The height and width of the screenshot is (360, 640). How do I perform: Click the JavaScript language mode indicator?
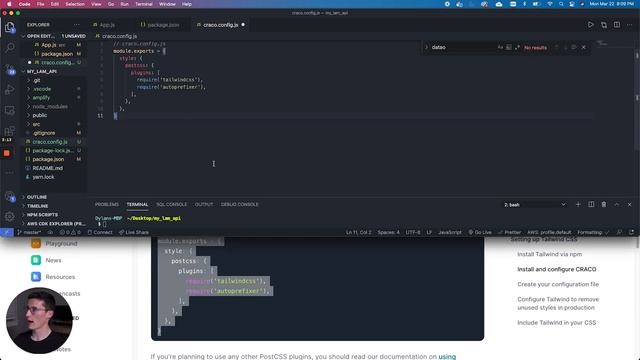(x=449, y=232)
